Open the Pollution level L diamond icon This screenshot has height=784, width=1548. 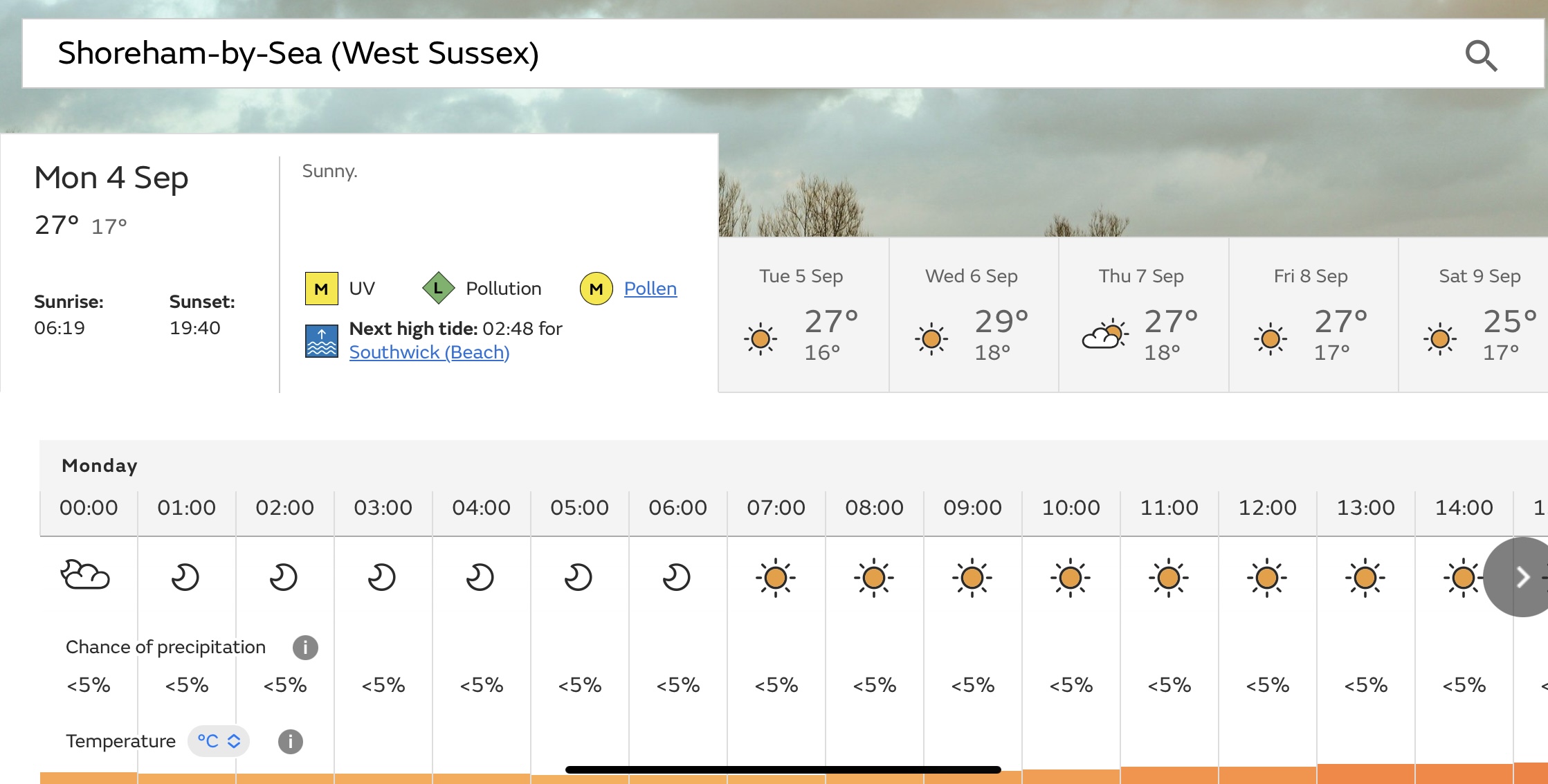pyautogui.click(x=438, y=289)
